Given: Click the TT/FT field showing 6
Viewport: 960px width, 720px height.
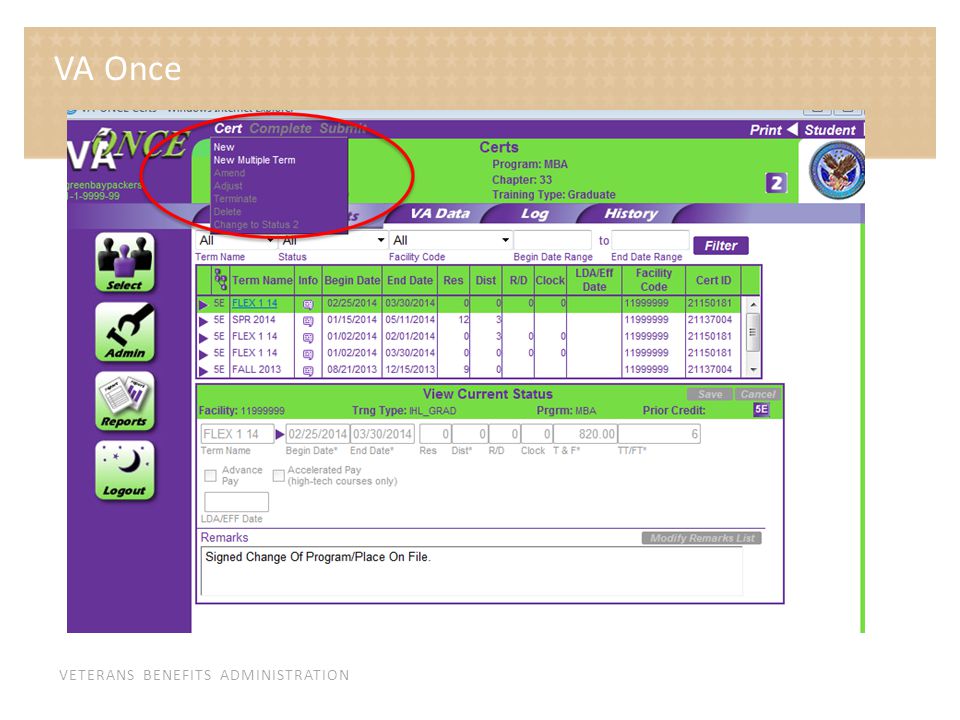Looking at the screenshot, I should pos(659,434).
